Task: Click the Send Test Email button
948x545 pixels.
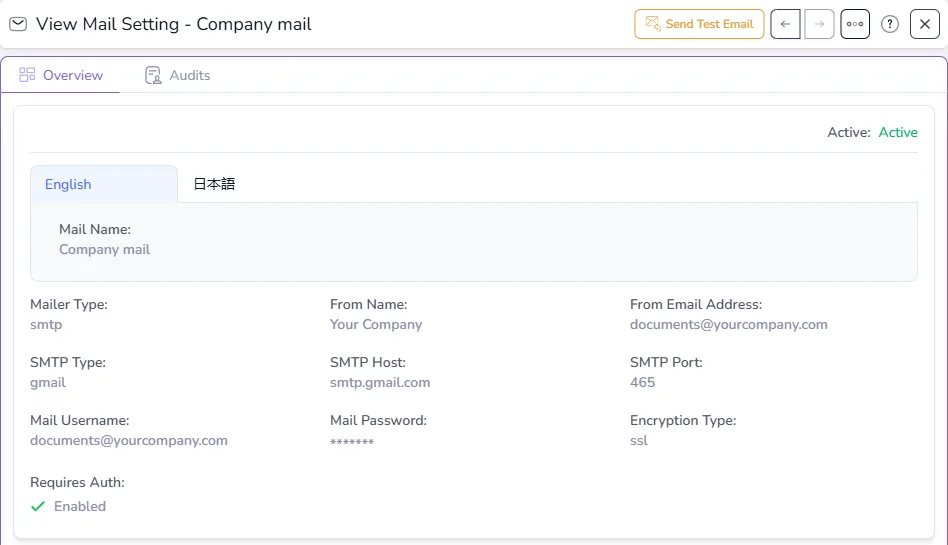Action: pyautogui.click(x=699, y=24)
